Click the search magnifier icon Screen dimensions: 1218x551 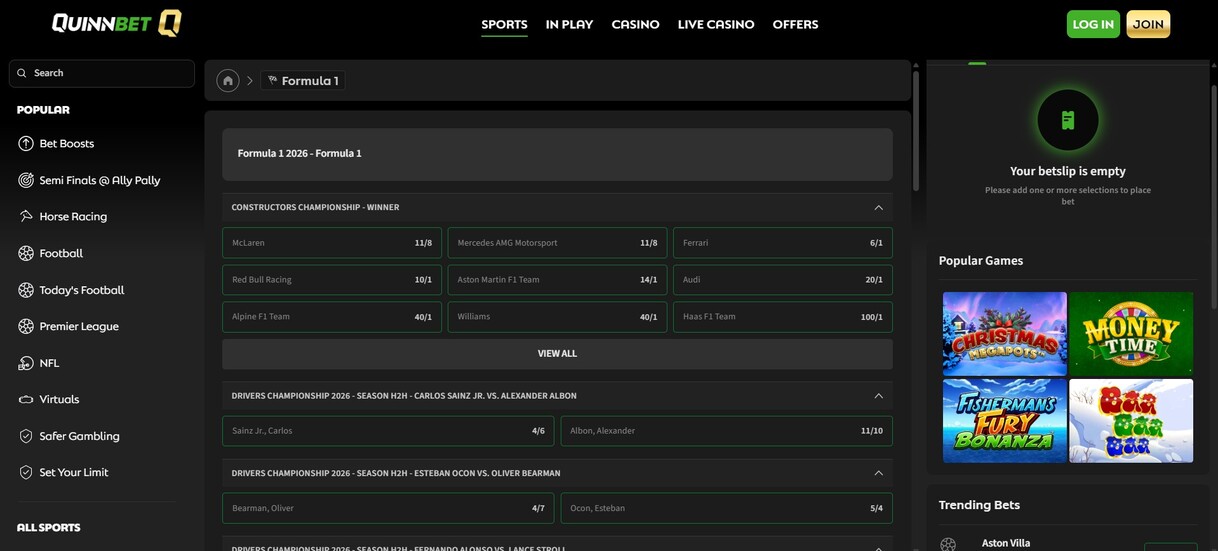pos(22,73)
